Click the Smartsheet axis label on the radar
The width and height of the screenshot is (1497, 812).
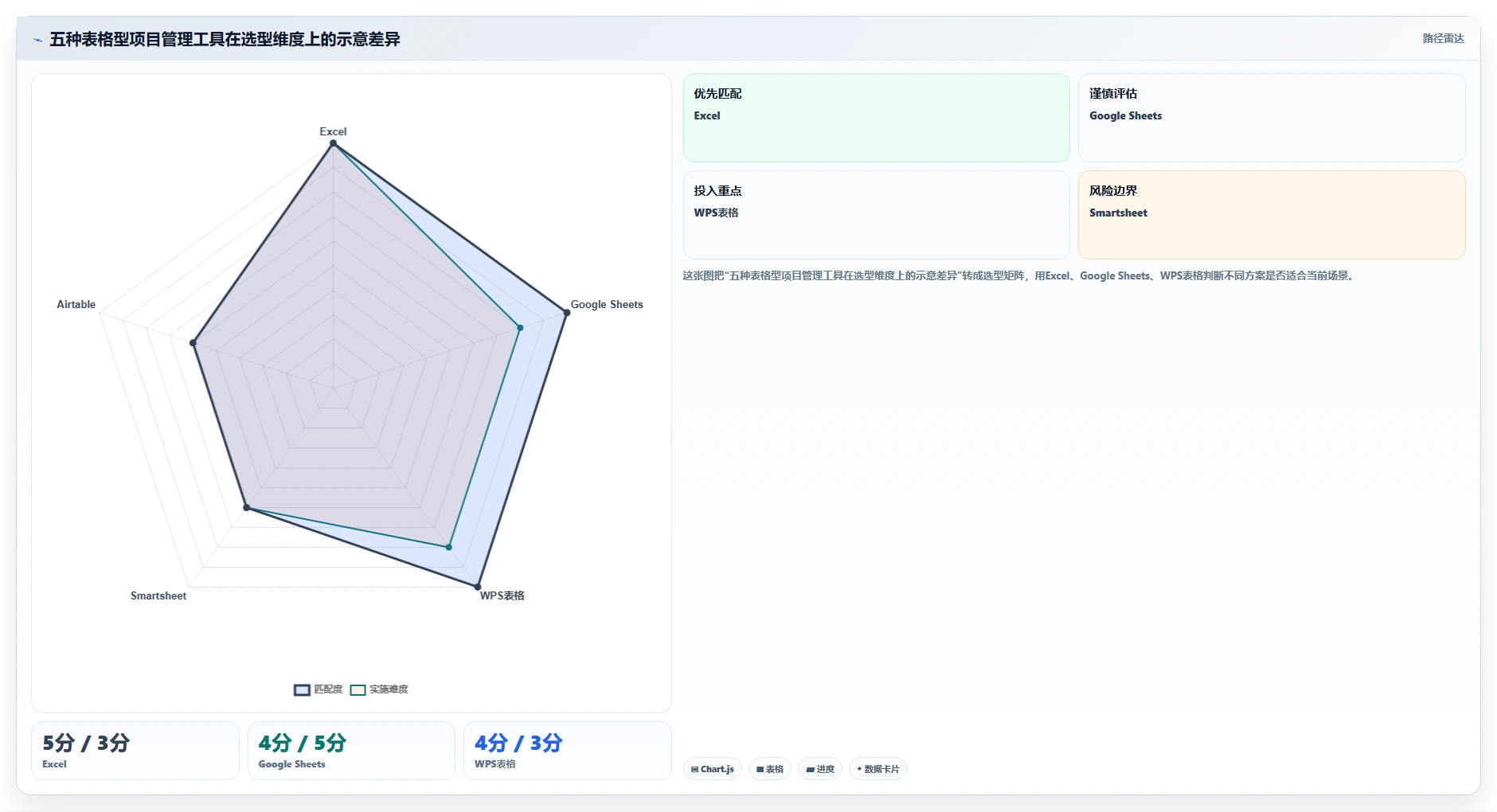(158, 595)
